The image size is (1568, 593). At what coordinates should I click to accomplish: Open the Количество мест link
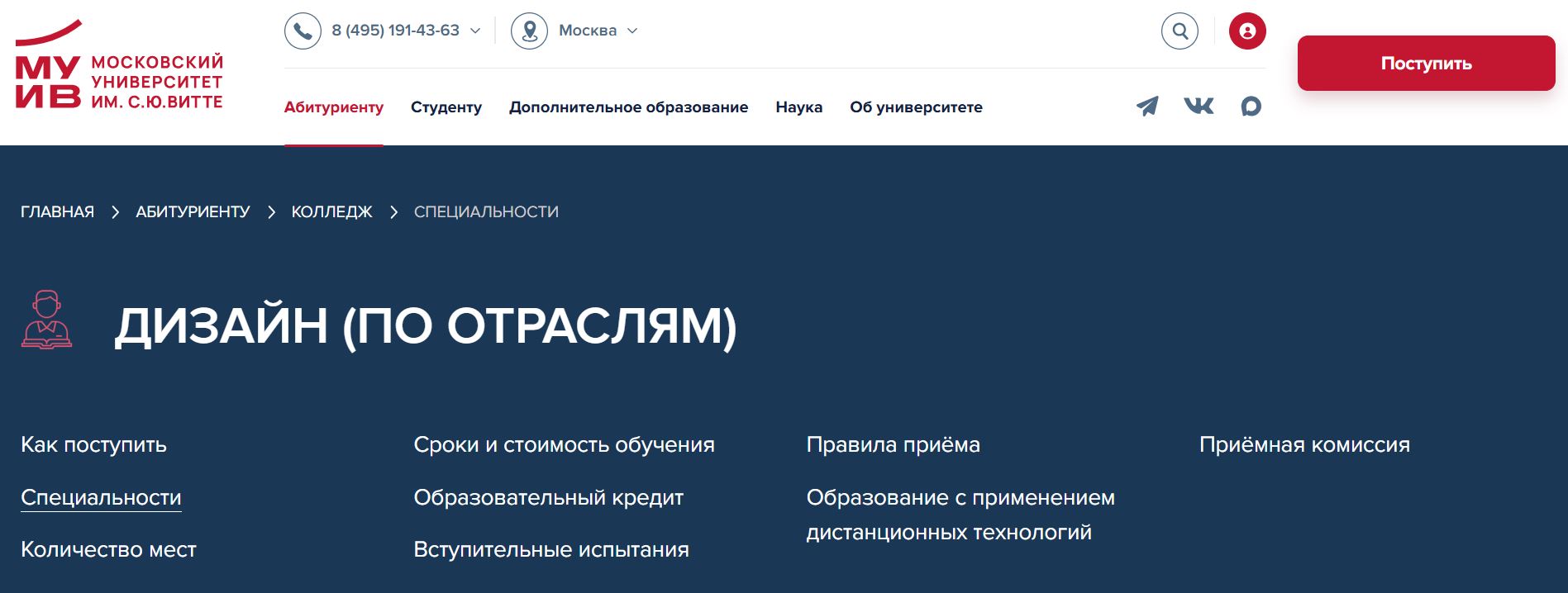108,550
